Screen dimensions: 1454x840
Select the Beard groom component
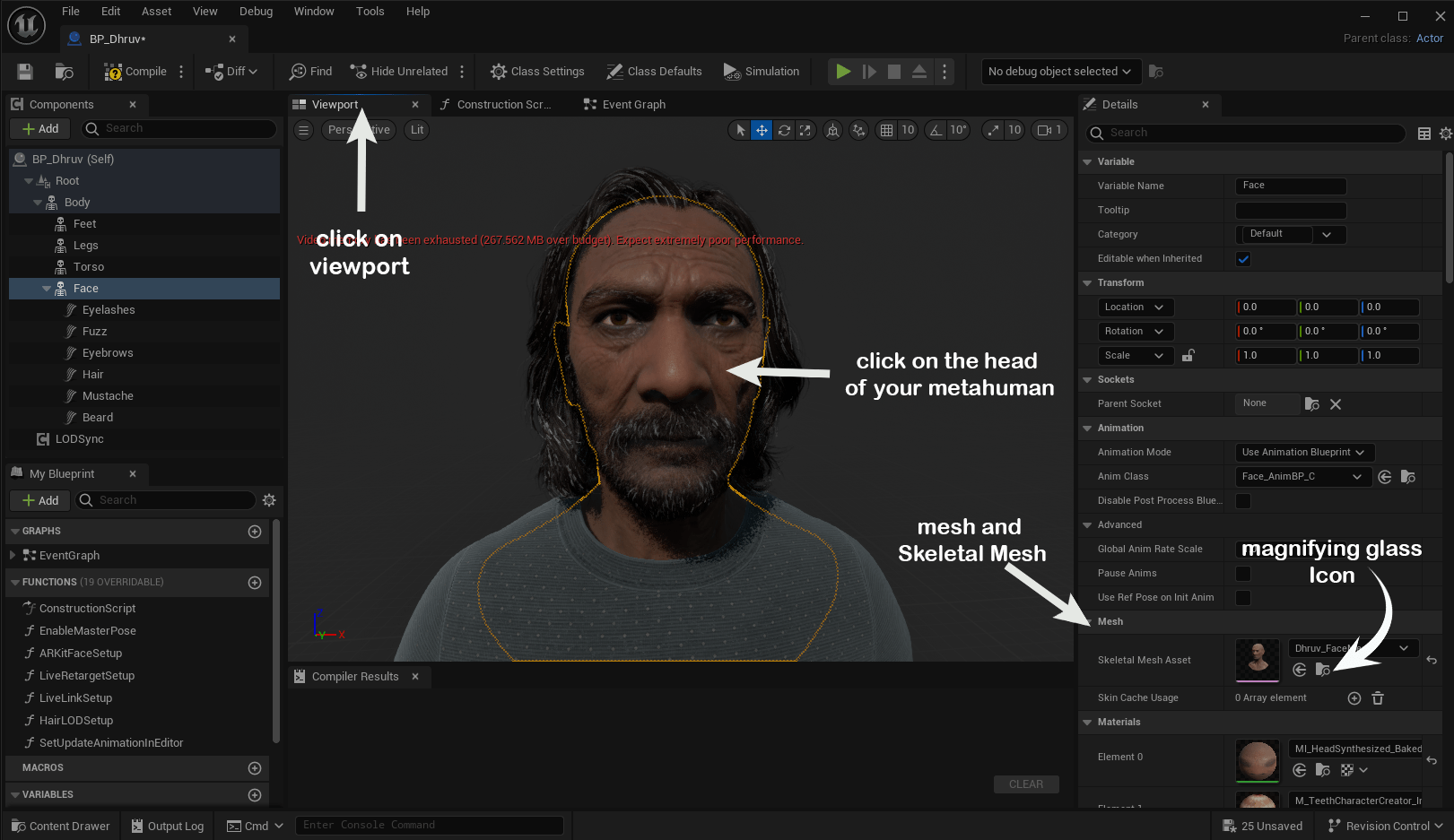click(x=98, y=418)
